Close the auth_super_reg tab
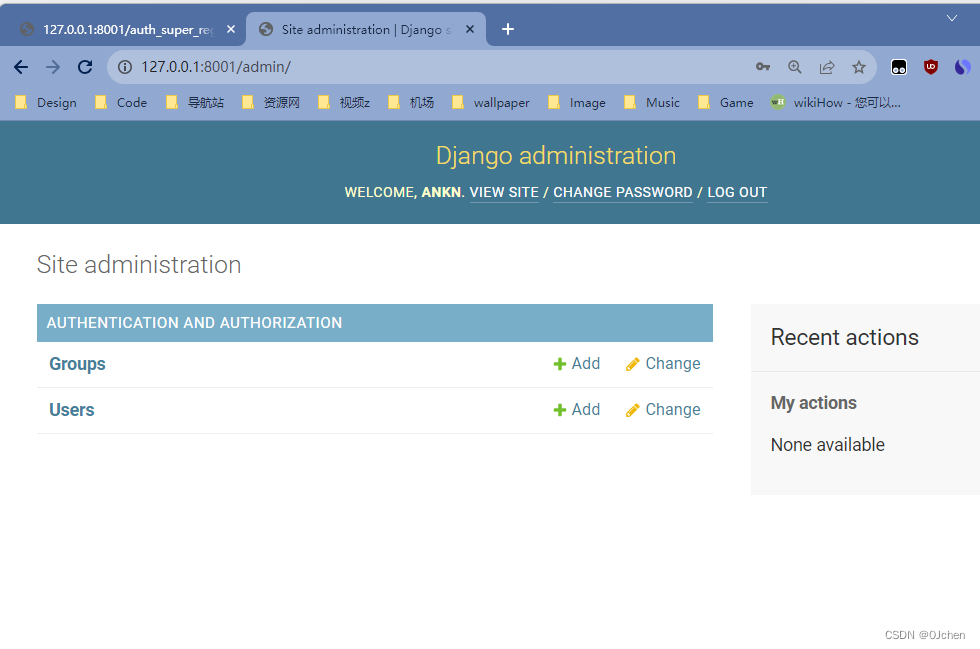 (231, 29)
